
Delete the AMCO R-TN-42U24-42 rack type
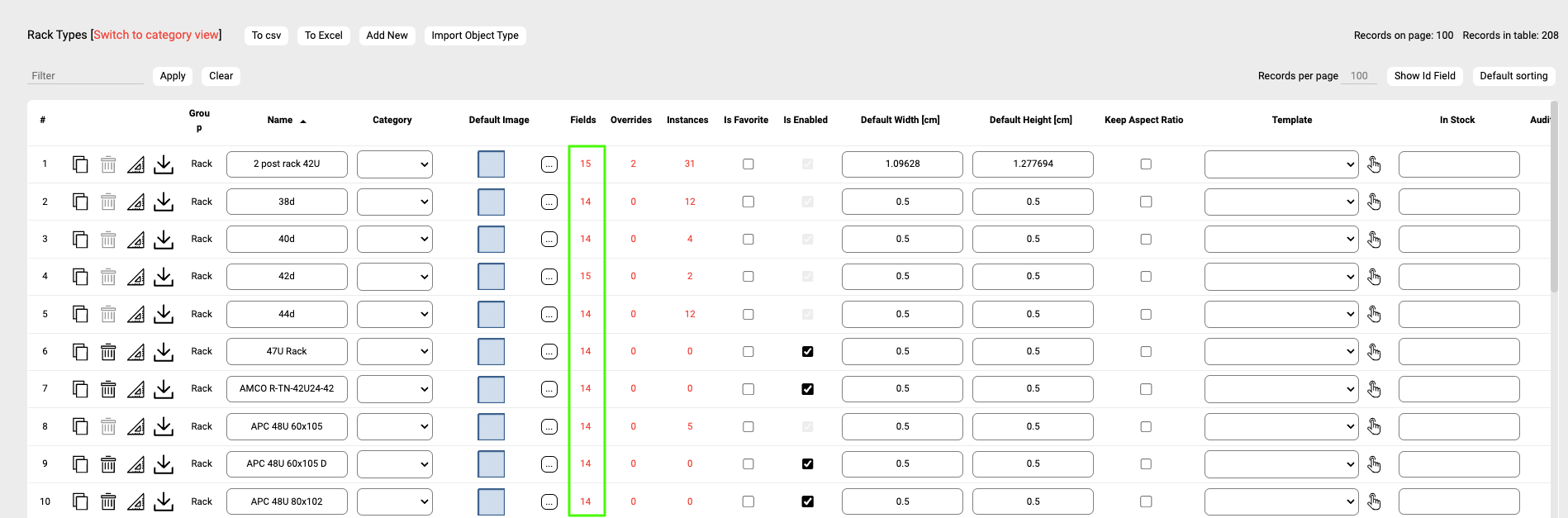point(108,389)
